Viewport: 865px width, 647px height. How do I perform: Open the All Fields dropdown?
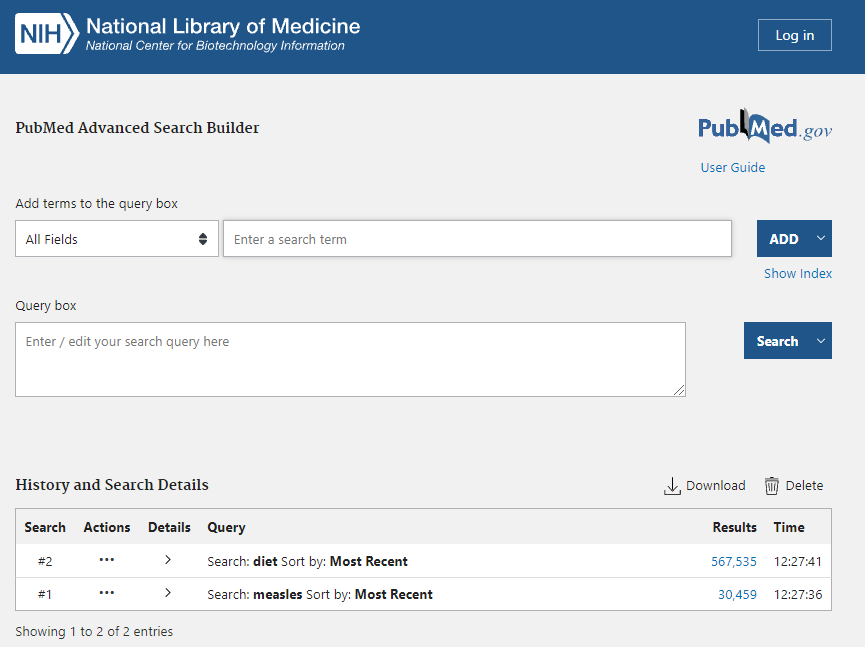(x=117, y=239)
